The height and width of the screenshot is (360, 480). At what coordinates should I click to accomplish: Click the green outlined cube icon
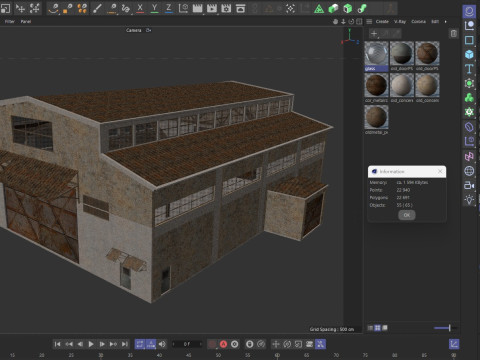(x=348, y=8)
